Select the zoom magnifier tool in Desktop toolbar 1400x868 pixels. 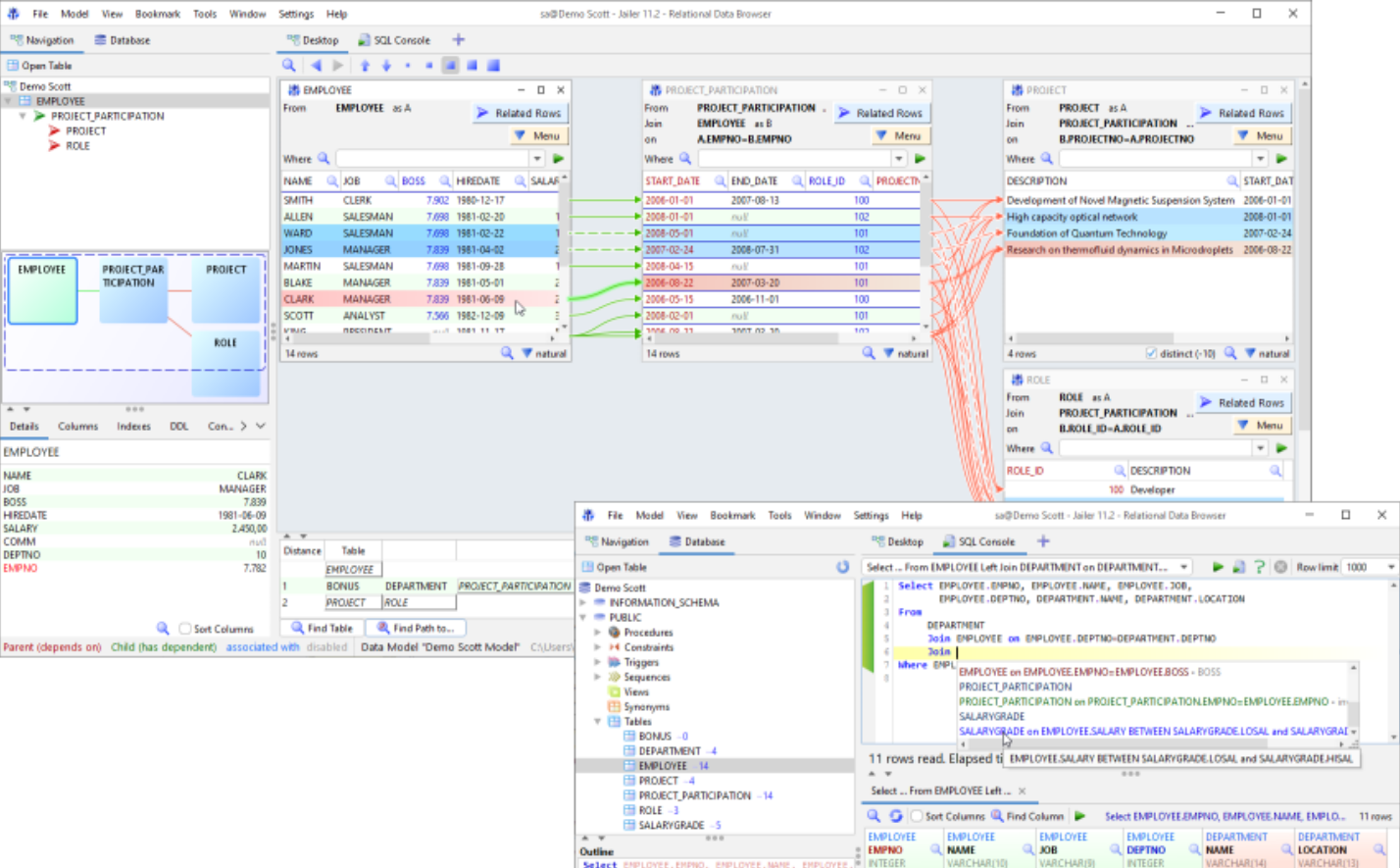click(x=289, y=65)
